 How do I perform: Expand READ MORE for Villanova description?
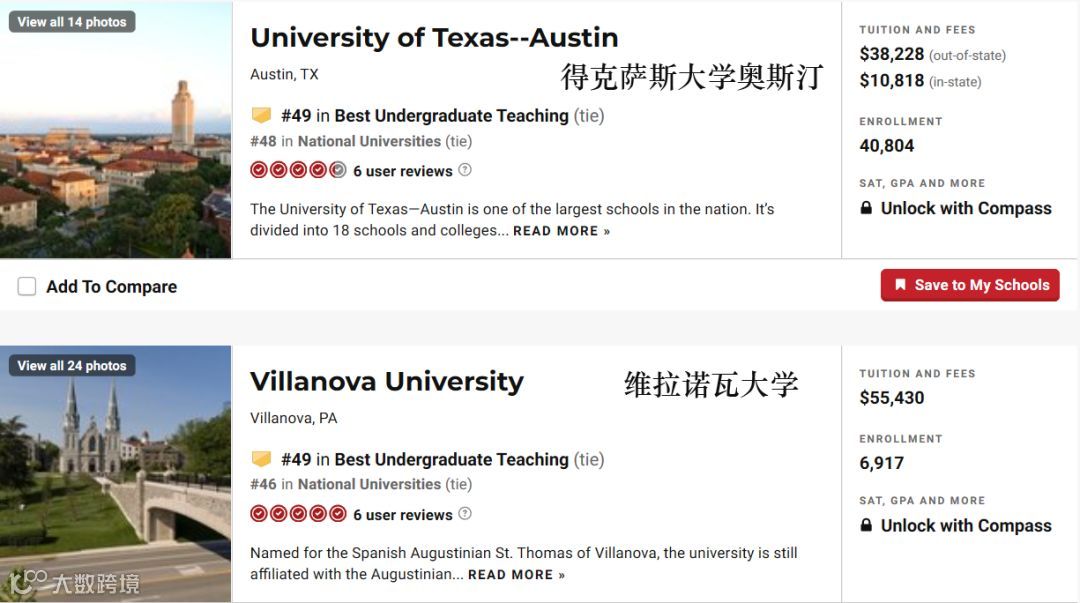point(517,575)
